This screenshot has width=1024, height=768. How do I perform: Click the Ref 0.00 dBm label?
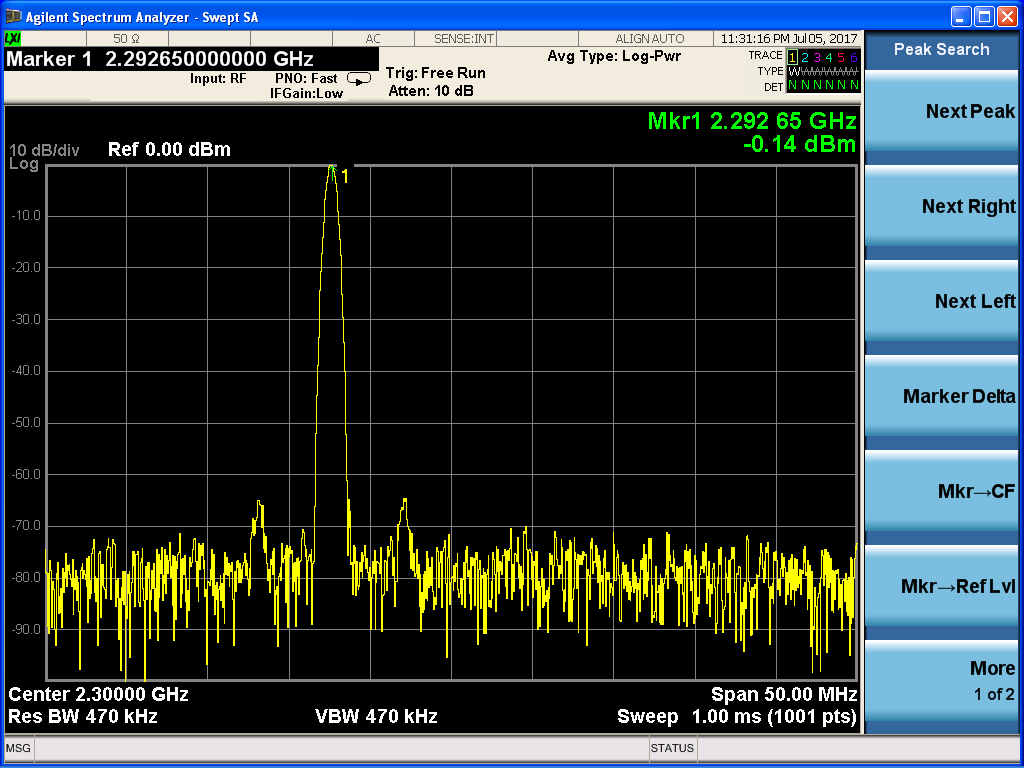tap(169, 150)
